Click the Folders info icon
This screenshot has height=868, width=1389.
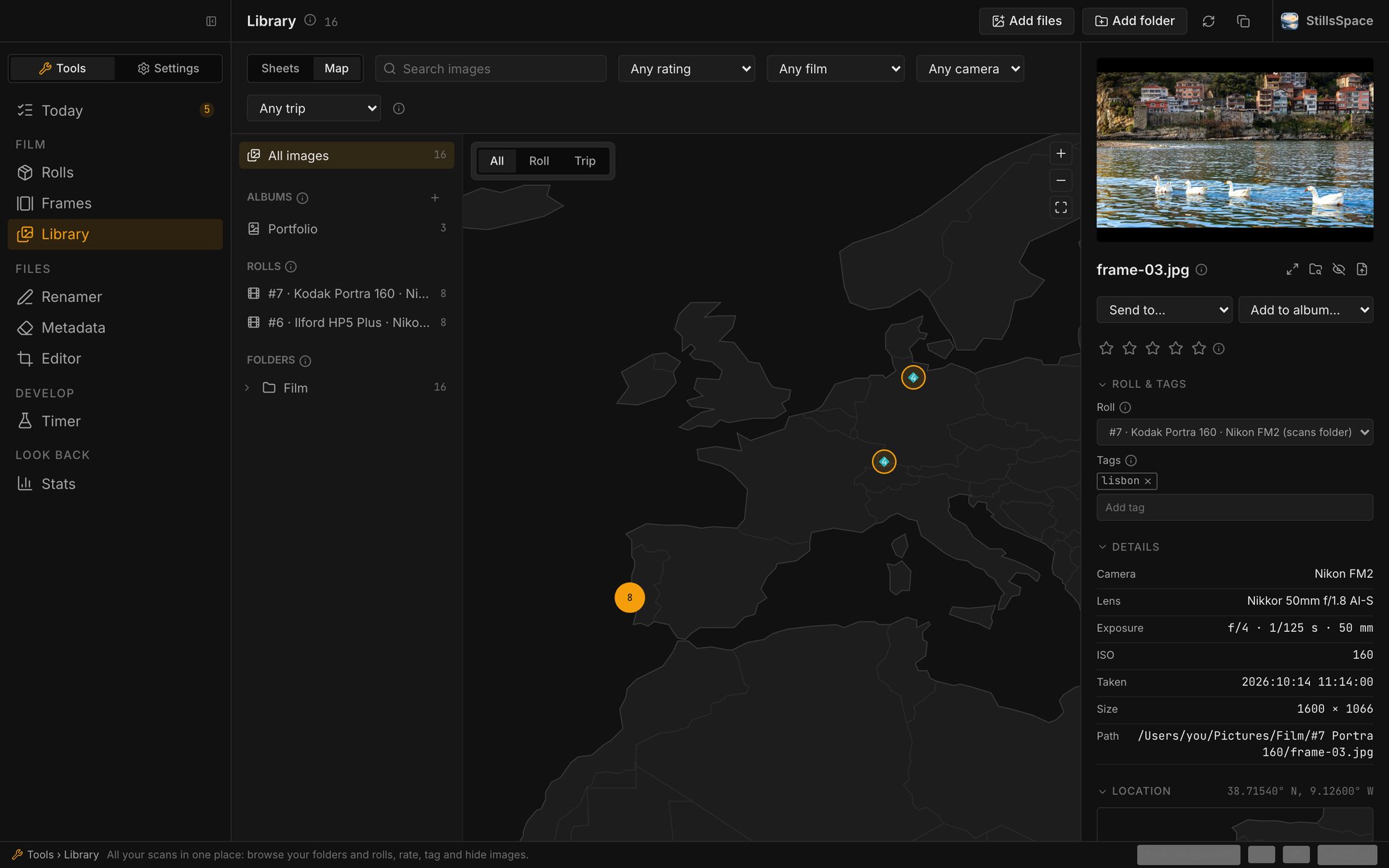[x=305, y=360]
